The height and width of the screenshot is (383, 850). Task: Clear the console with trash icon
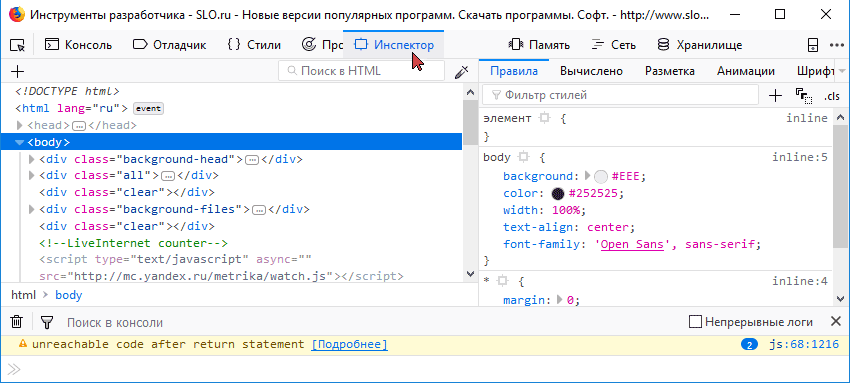[17, 322]
